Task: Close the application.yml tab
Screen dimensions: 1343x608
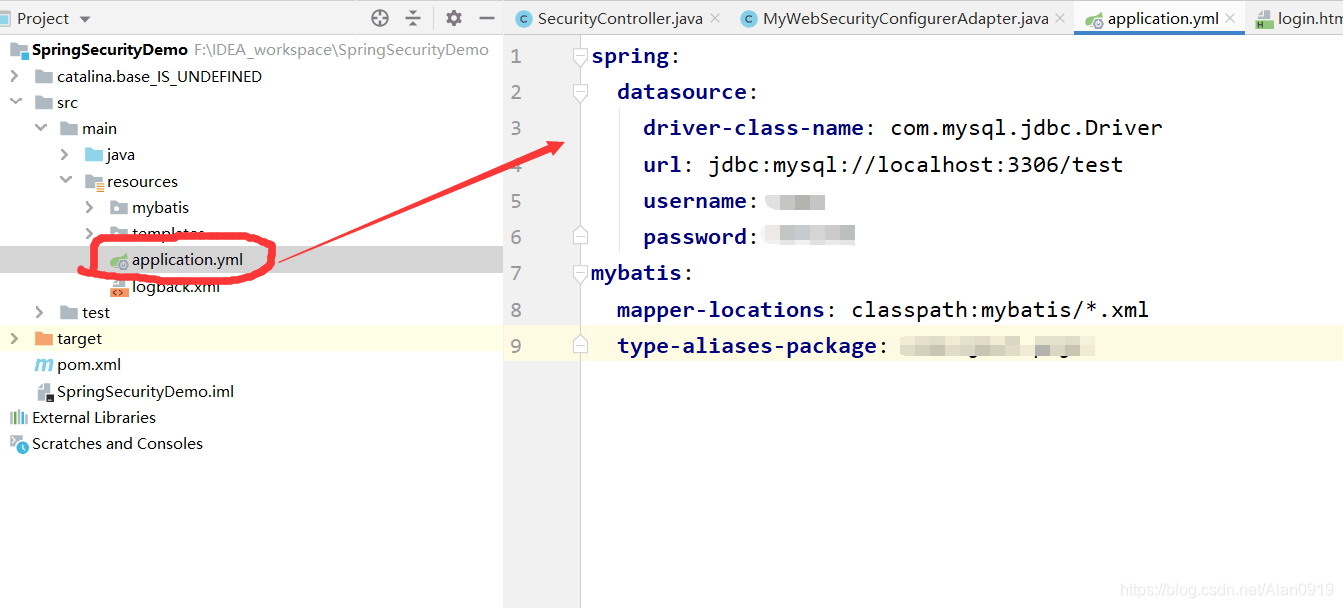Action: (x=1230, y=19)
